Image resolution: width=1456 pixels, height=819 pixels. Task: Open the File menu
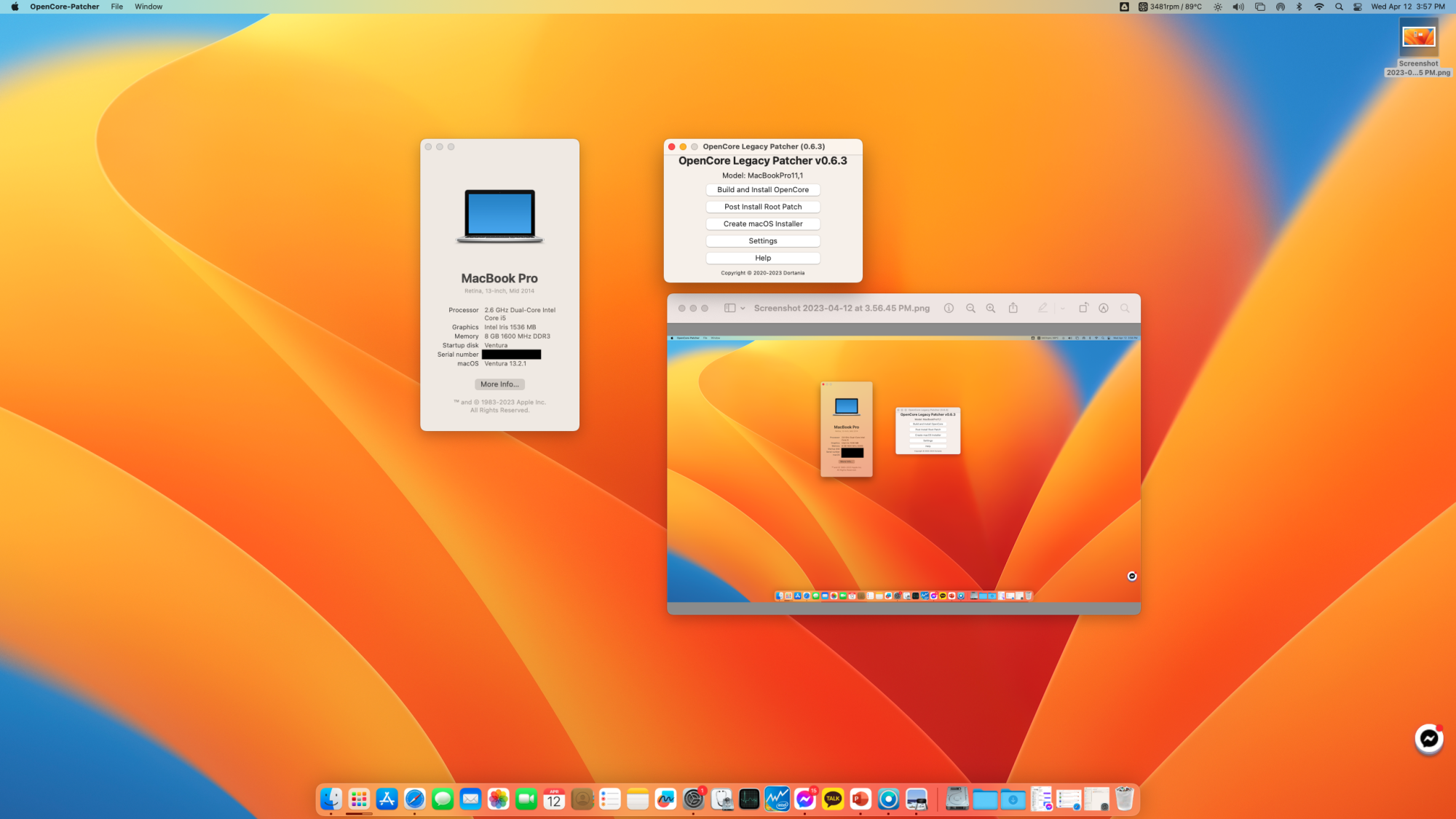tap(116, 7)
